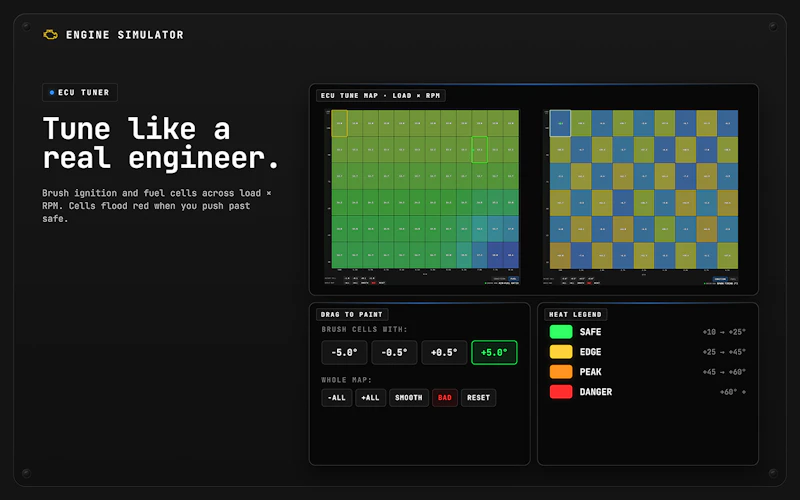
Task: Click the ECU TUNER badge
Action: pyautogui.click(x=80, y=92)
